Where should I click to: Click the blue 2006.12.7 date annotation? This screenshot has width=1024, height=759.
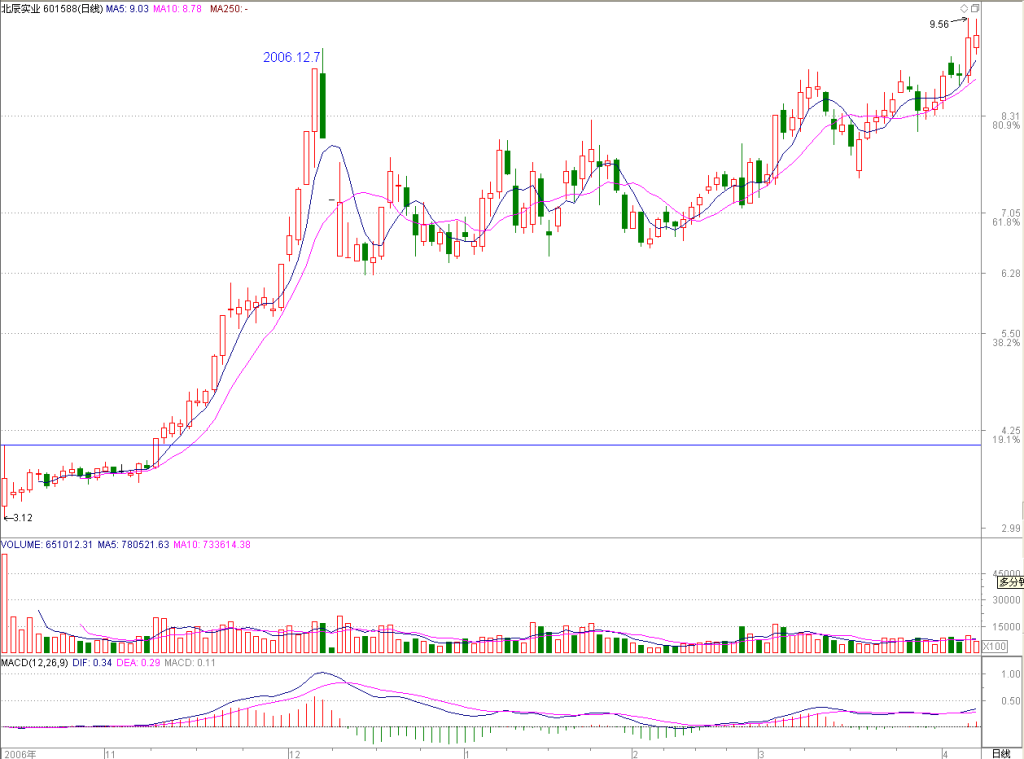tap(291, 57)
